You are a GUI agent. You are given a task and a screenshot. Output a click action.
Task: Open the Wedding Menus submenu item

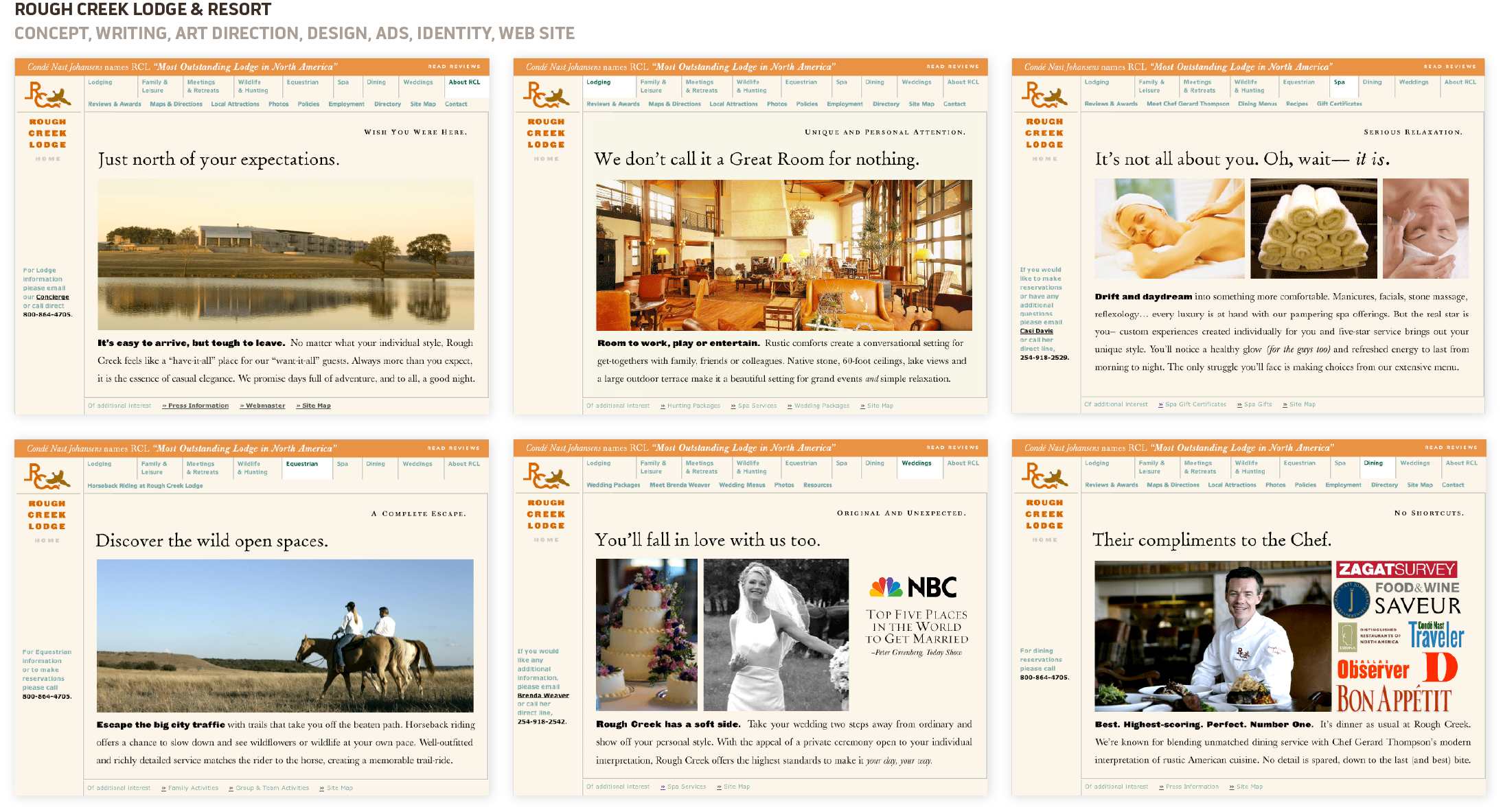tap(742, 485)
